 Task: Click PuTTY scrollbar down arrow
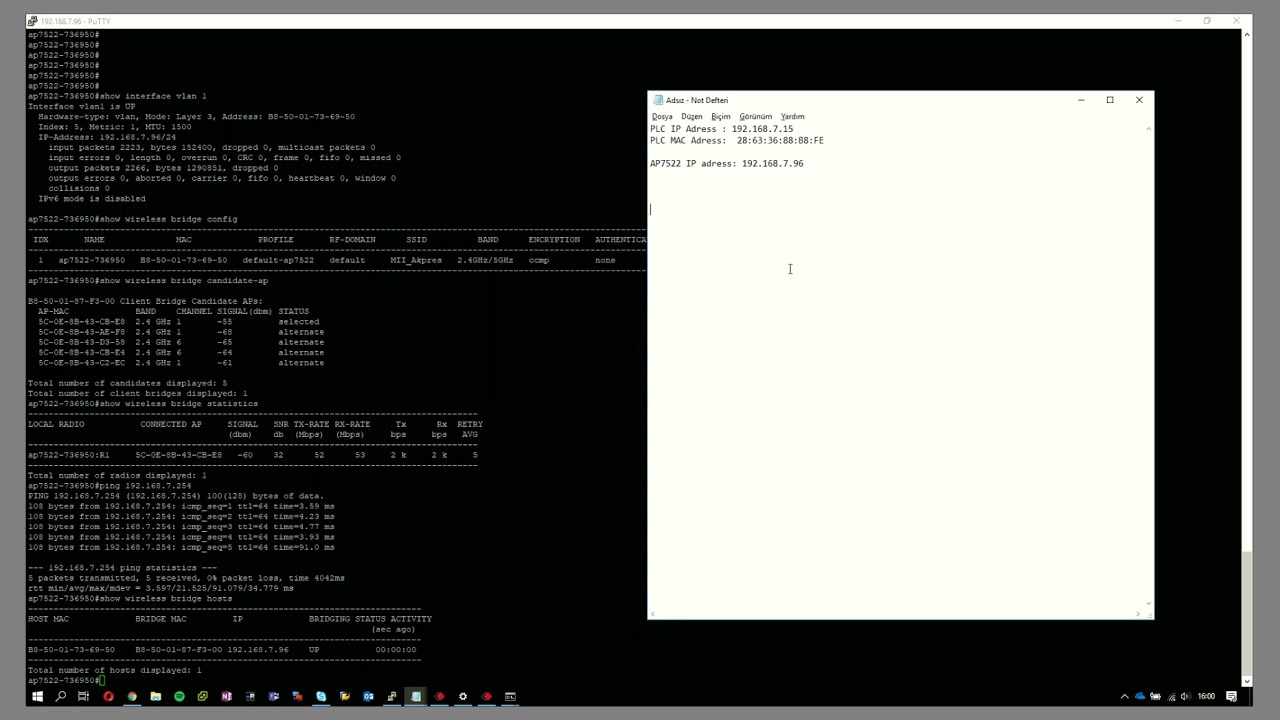[x=1247, y=680]
